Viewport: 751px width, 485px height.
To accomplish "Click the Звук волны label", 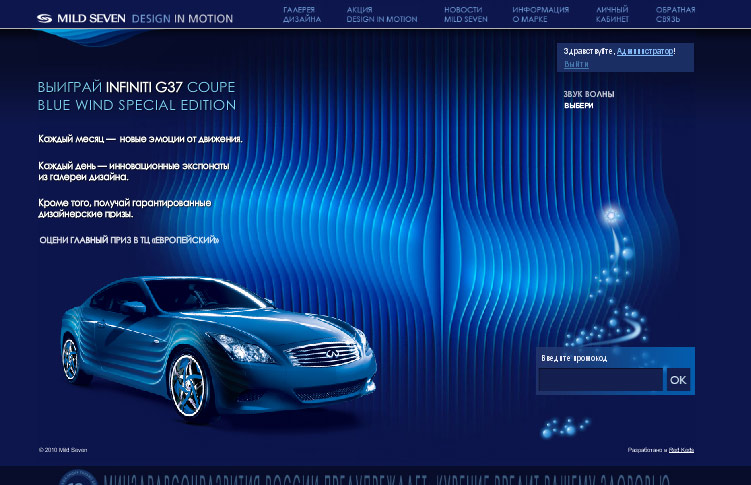I will point(589,94).
